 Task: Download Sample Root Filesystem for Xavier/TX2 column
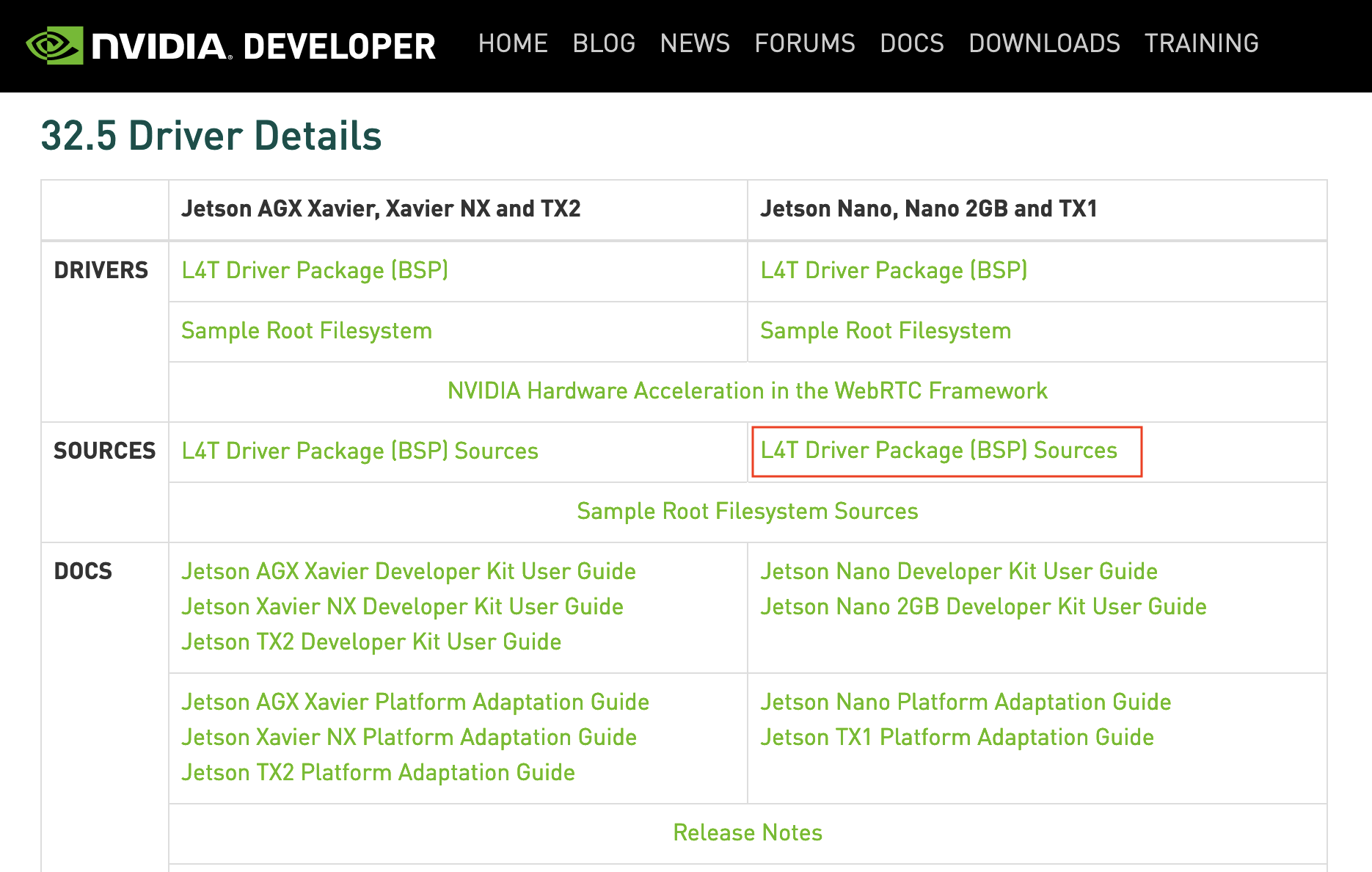307,330
